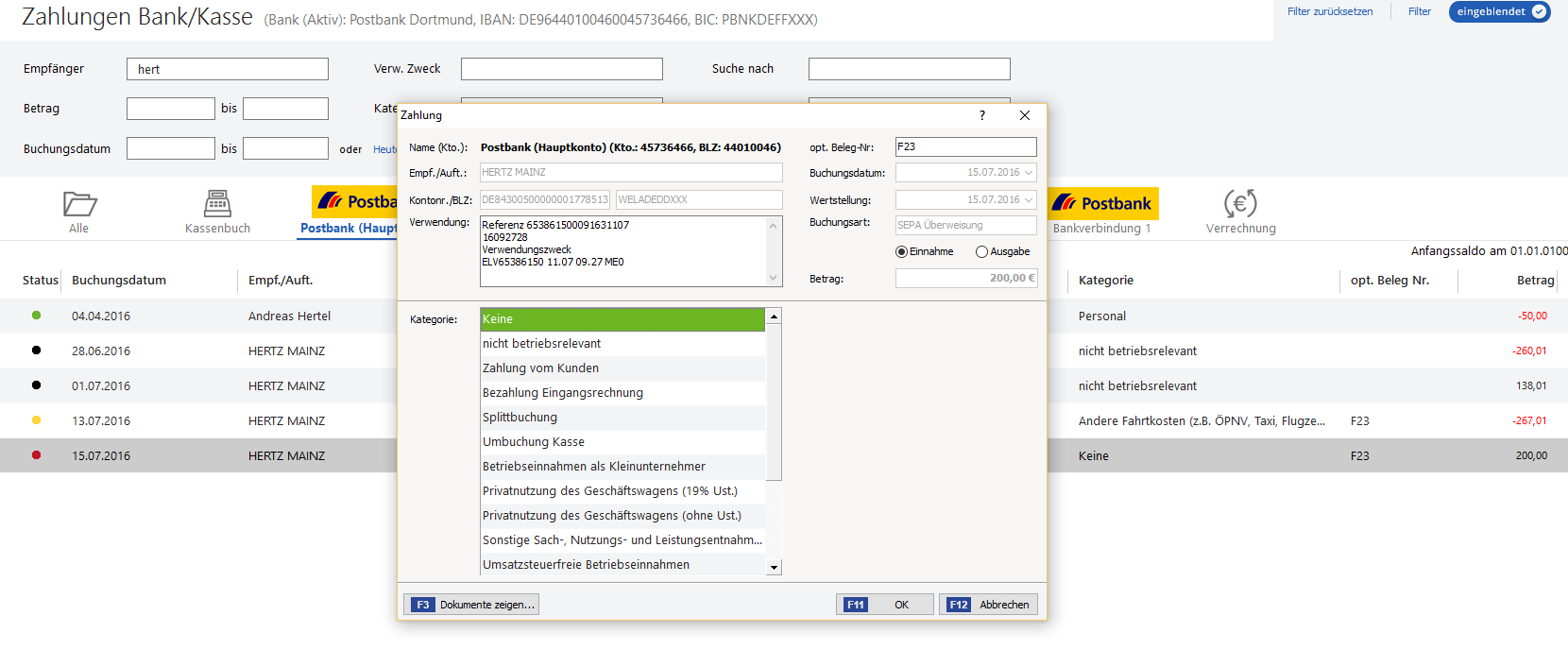This screenshot has height=650, width=1568.
Task: Select the Verrechnung euro icon
Action: pyautogui.click(x=1240, y=203)
